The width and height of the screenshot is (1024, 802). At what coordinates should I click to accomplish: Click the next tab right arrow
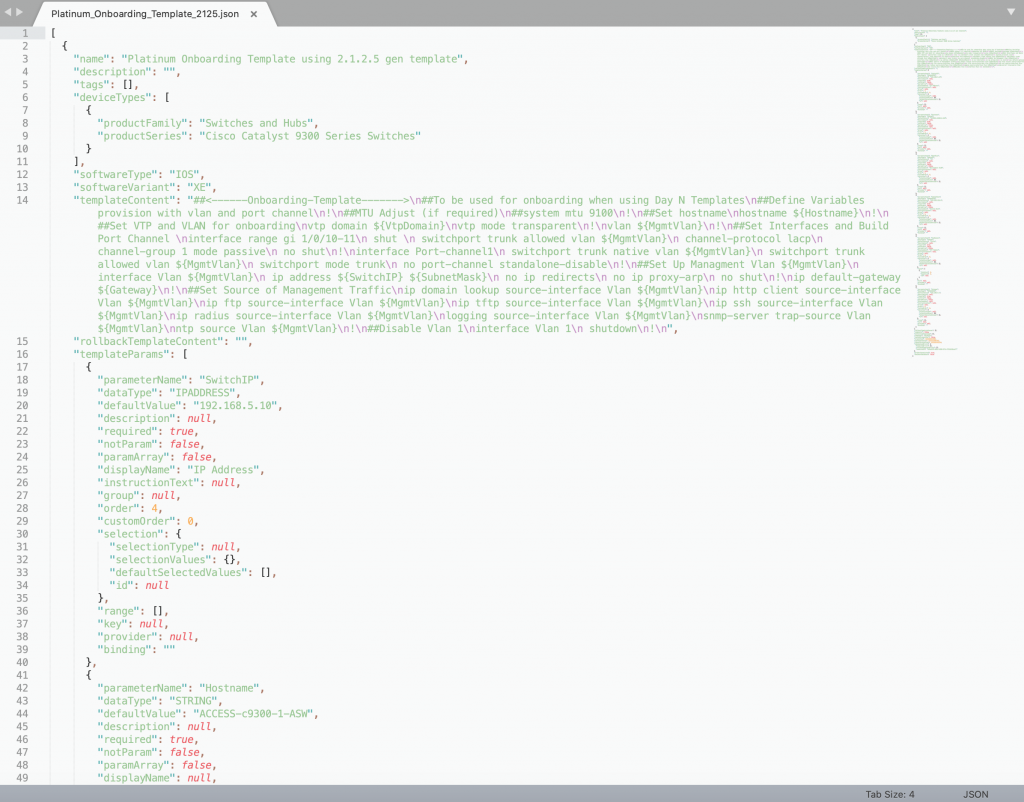21,11
